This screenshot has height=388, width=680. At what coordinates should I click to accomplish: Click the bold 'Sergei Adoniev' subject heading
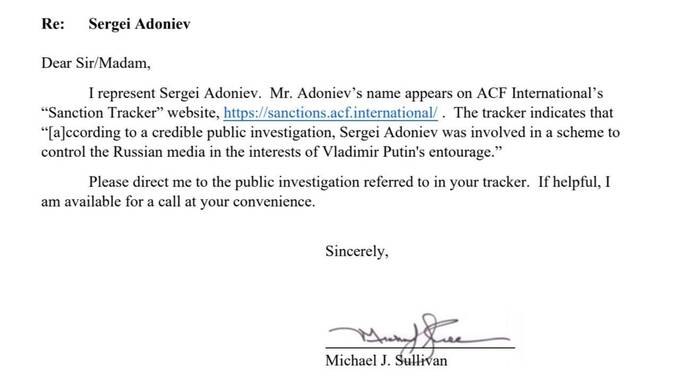tap(139, 23)
